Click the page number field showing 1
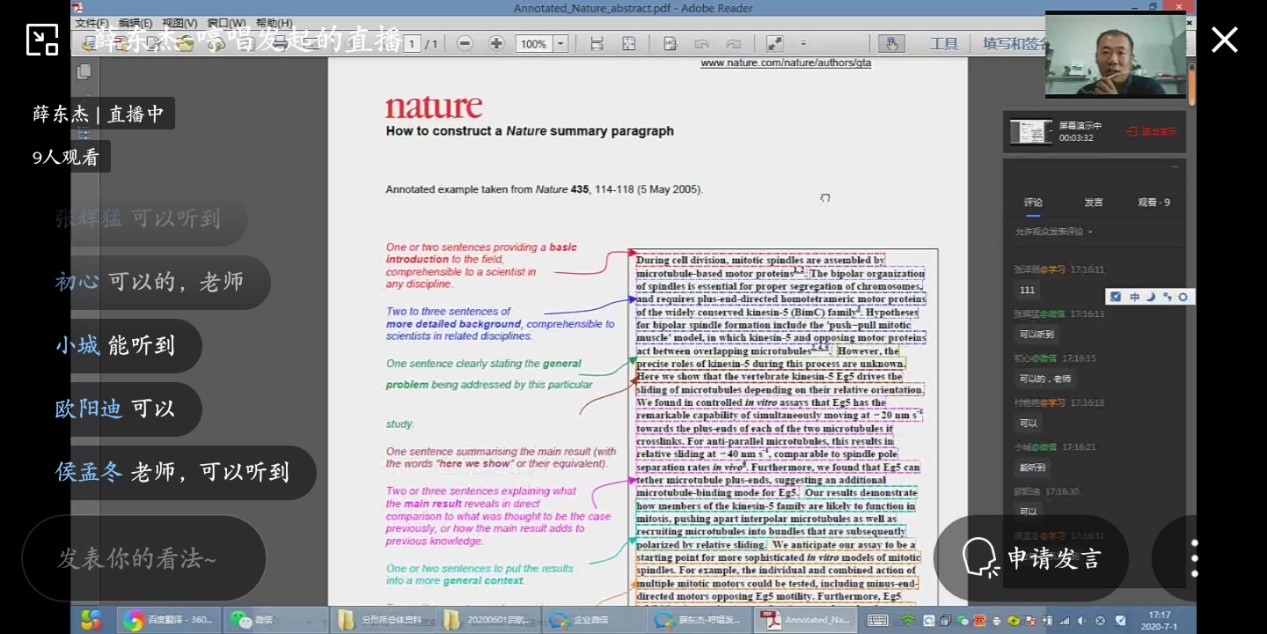Screen dimensions: 1267x634 [x=411, y=44]
